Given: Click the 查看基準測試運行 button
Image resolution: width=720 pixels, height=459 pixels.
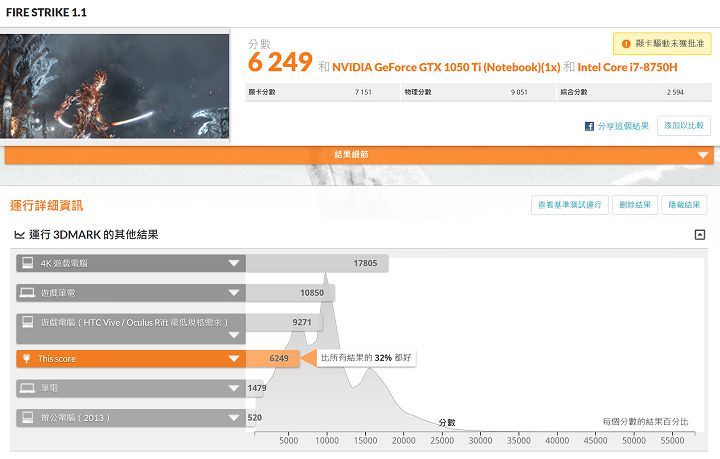Looking at the screenshot, I should 570,205.
